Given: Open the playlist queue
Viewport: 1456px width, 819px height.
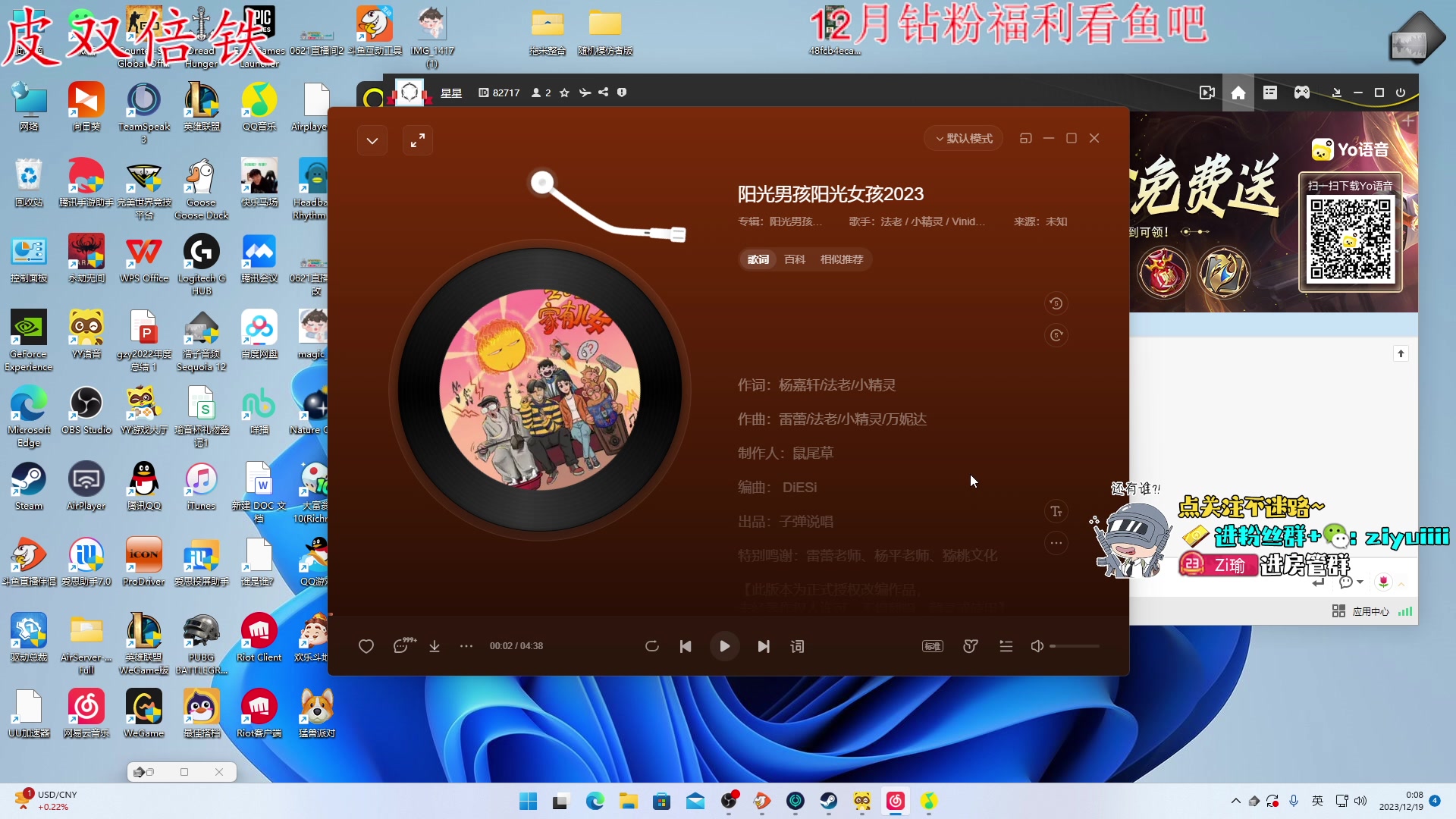Looking at the screenshot, I should [1006, 646].
